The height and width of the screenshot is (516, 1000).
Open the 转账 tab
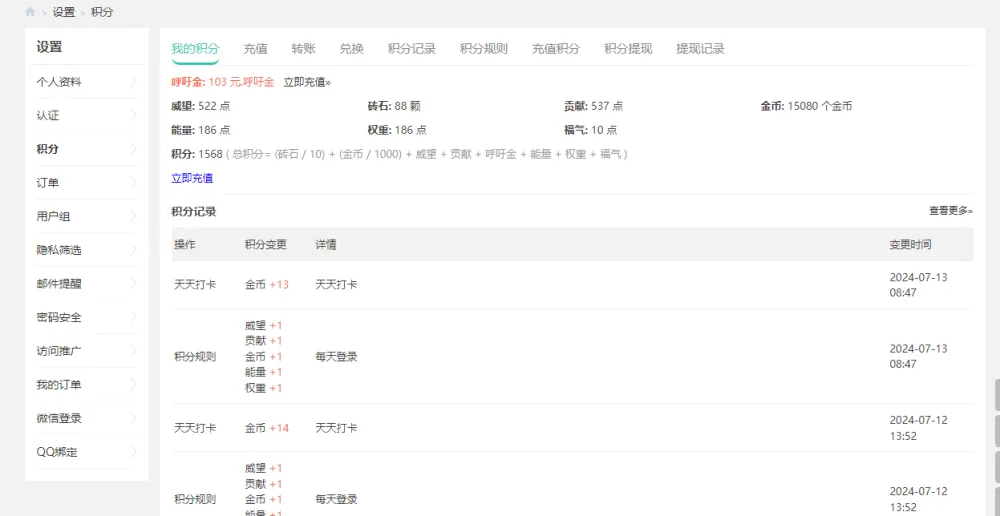pos(303,49)
